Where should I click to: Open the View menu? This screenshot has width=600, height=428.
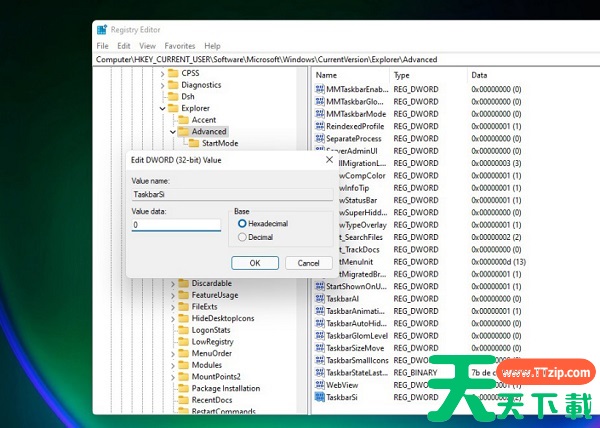[147, 46]
